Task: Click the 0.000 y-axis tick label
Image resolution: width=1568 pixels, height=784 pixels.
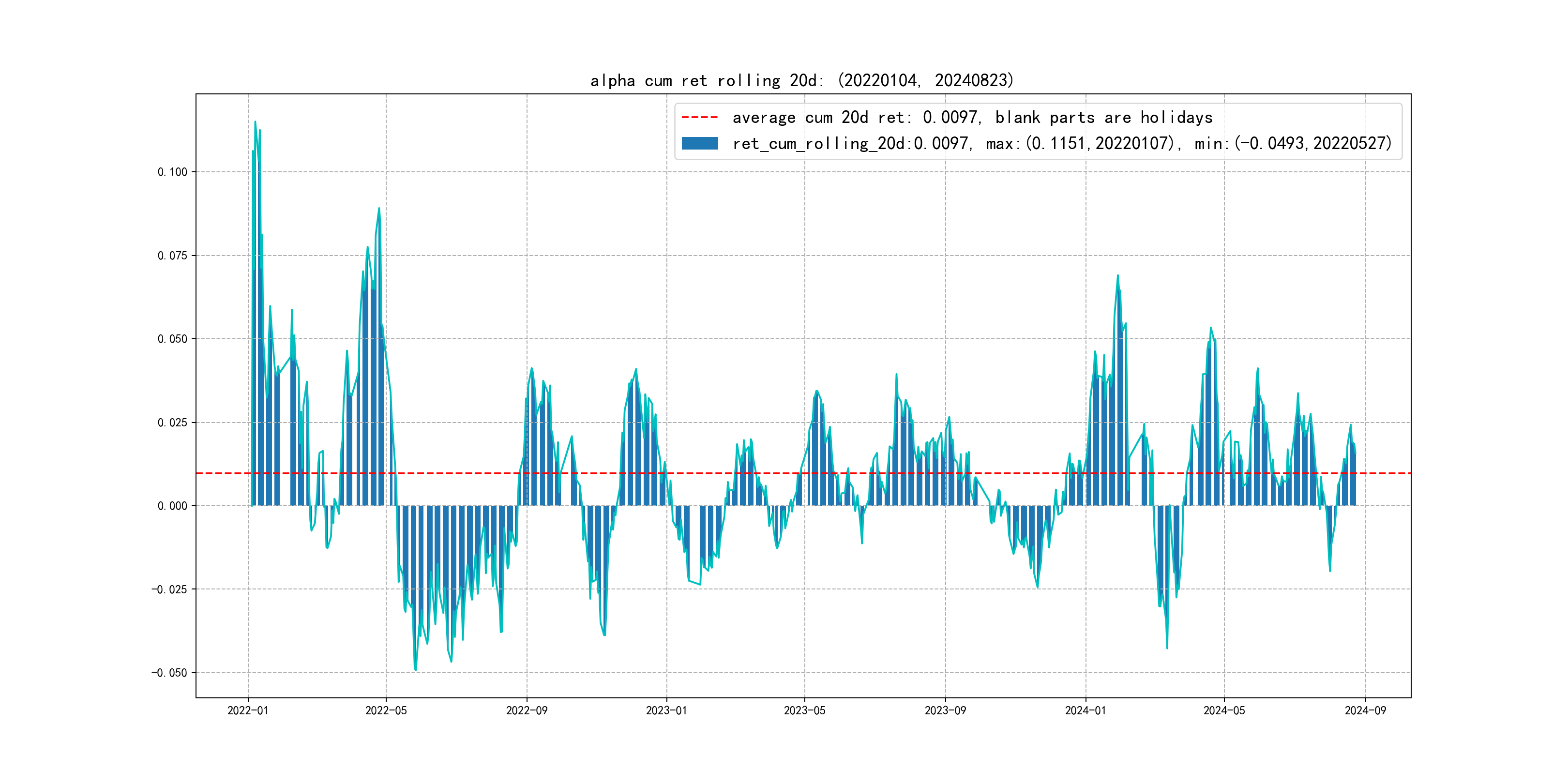Action: pyautogui.click(x=172, y=506)
